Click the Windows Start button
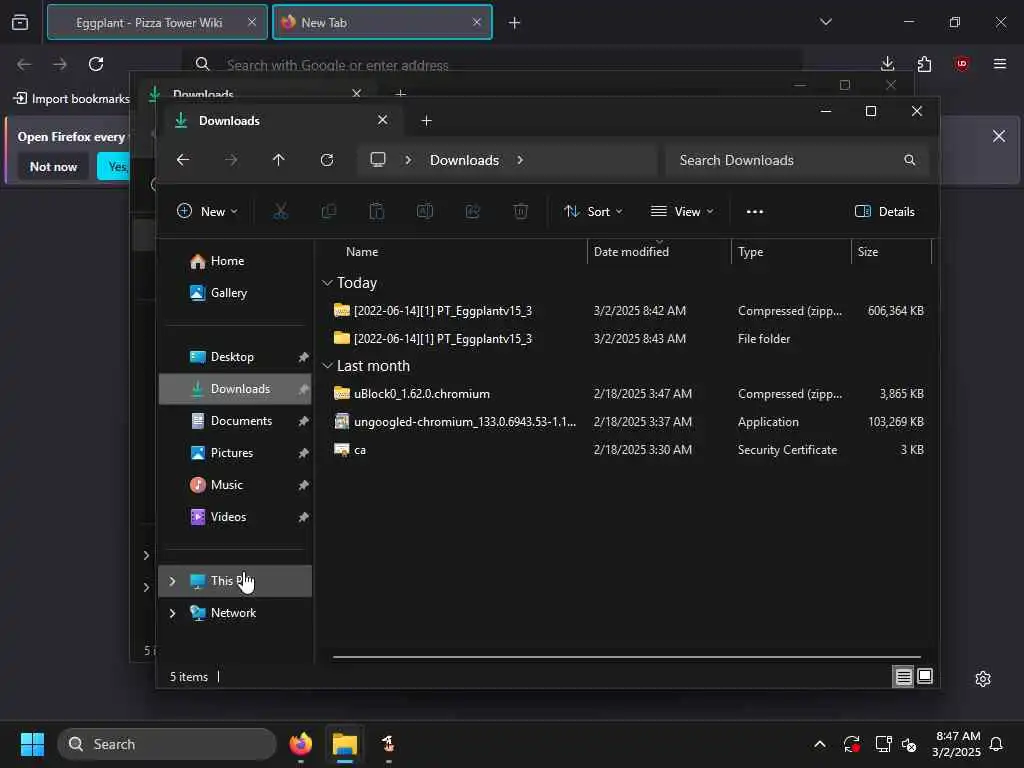1024x768 pixels. [x=32, y=744]
